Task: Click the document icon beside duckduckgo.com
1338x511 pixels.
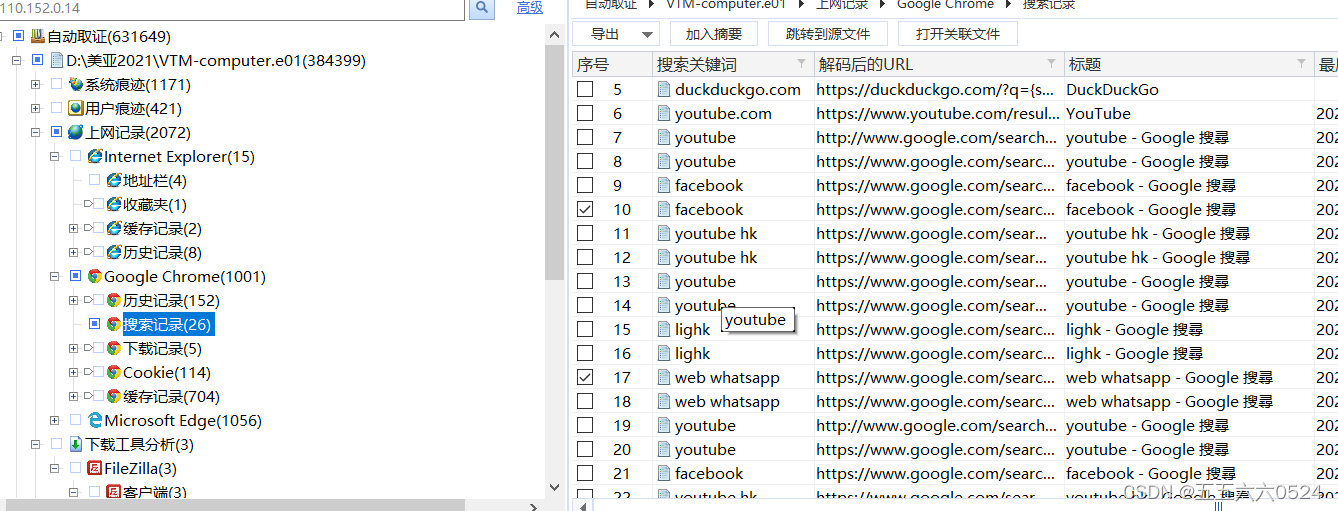Action: tap(664, 89)
